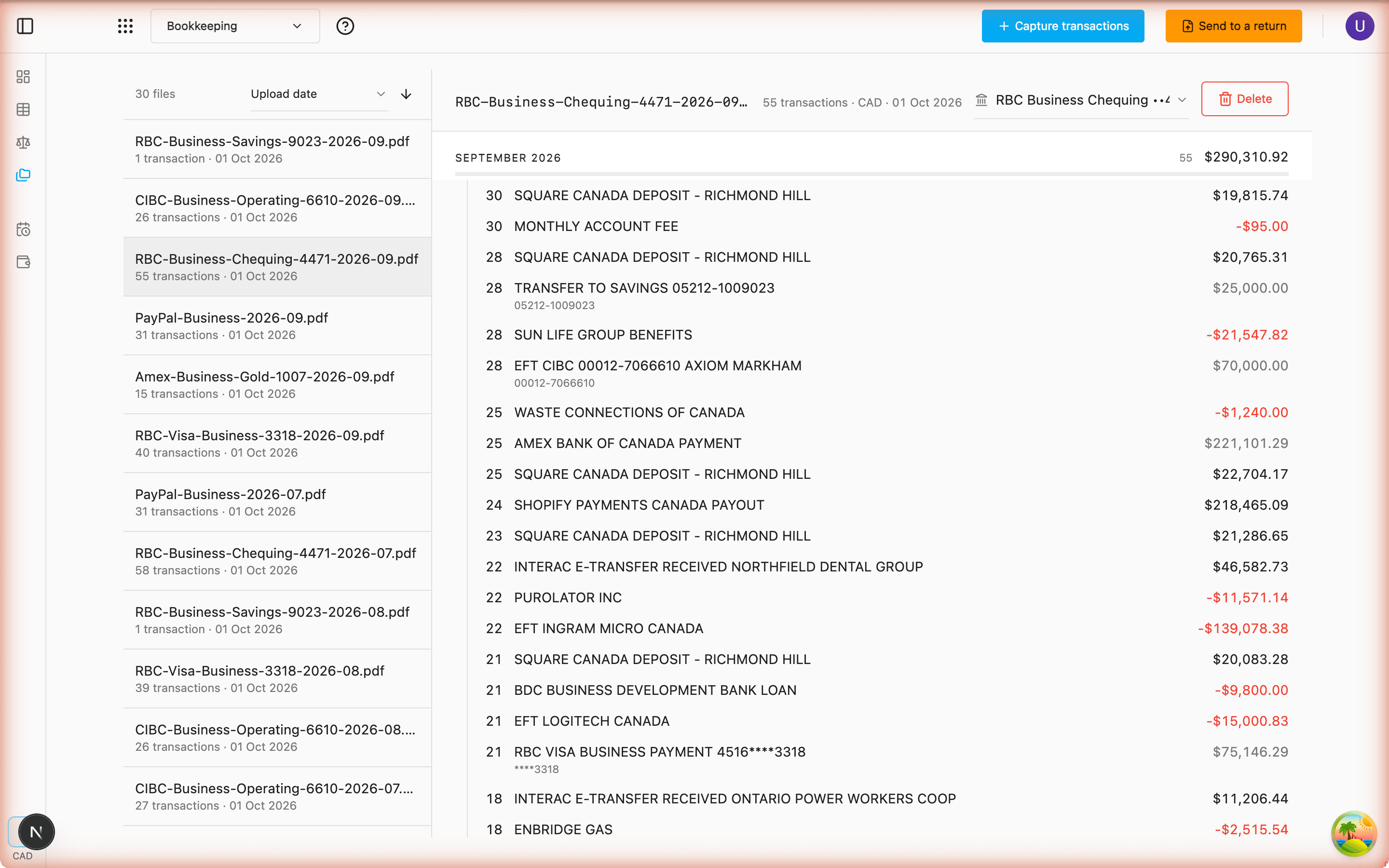Image resolution: width=1389 pixels, height=868 pixels.
Task: Select RBC-Business-Chequing-4471-2026-09.pdf file
Action: (277, 267)
